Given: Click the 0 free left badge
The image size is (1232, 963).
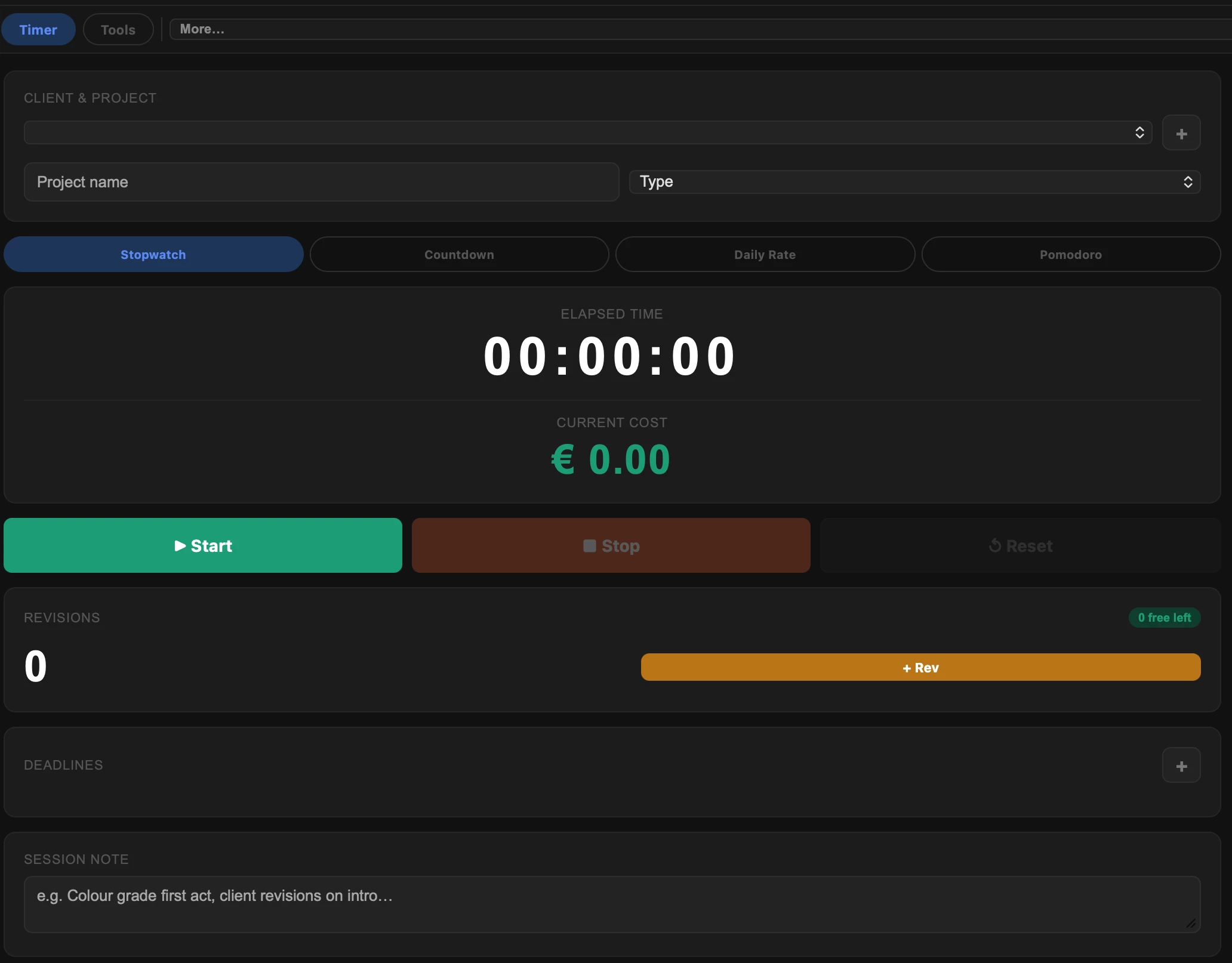Looking at the screenshot, I should pos(1164,618).
